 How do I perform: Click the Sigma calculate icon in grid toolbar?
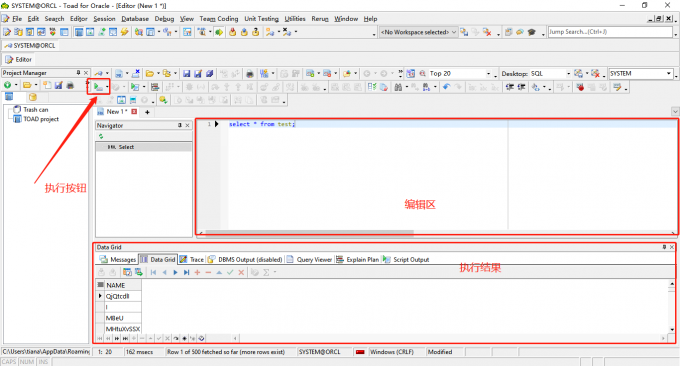(266, 272)
